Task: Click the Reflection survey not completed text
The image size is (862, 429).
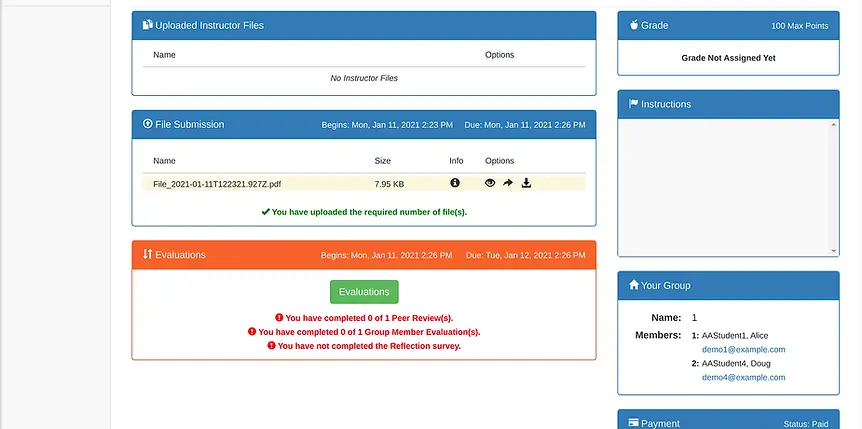Action: click(369, 346)
